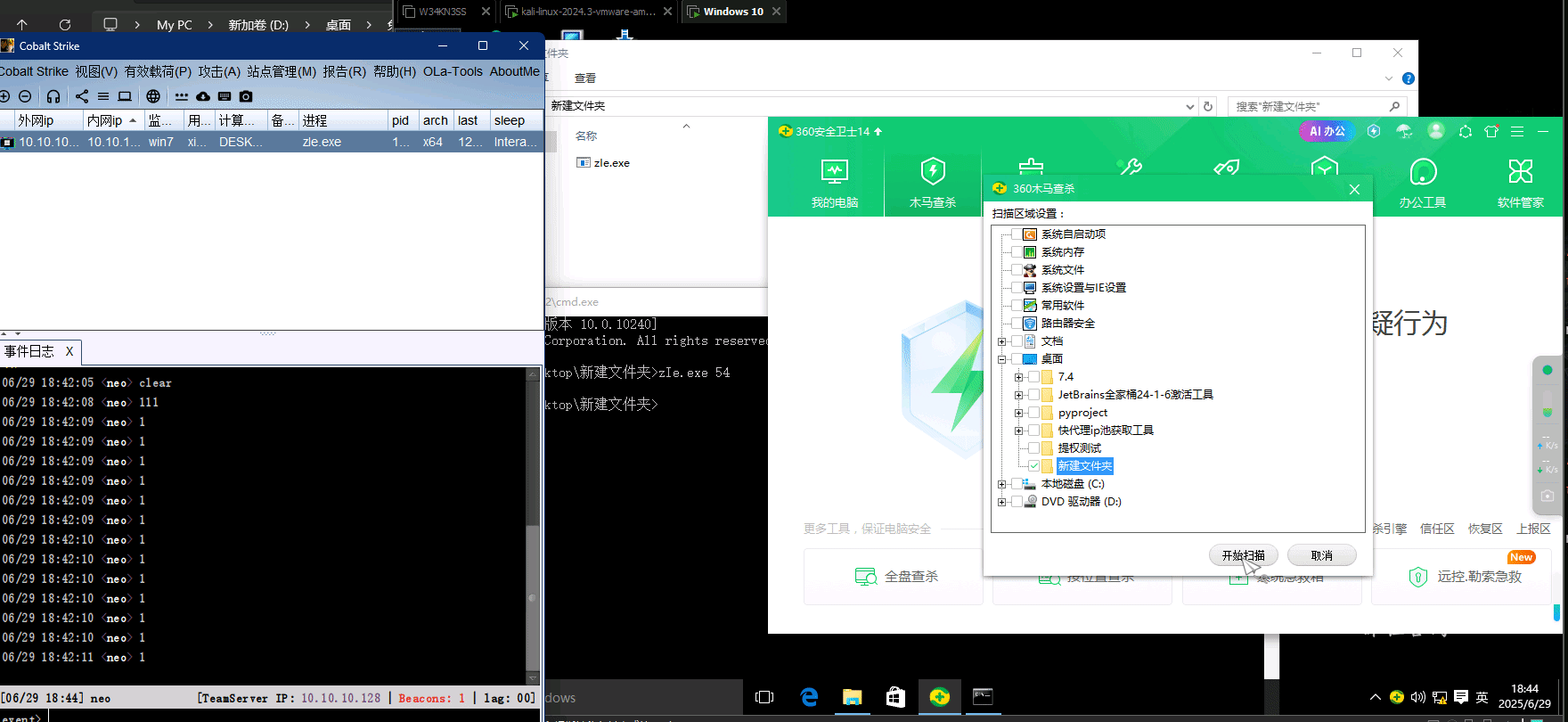Switch to the kali-linux VM tab

(587, 12)
